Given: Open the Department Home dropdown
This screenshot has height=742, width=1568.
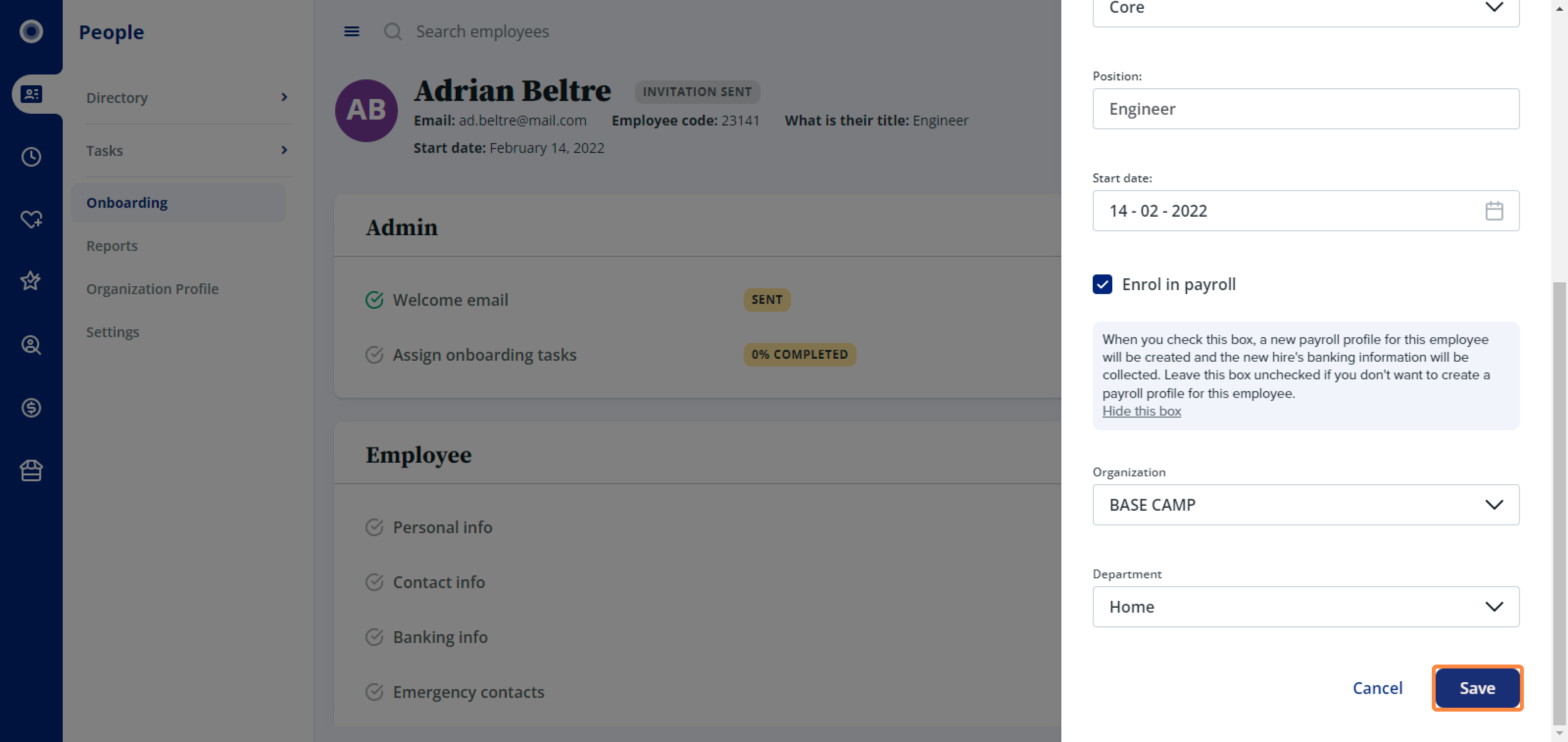Looking at the screenshot, I should [x=1306, y=606].
